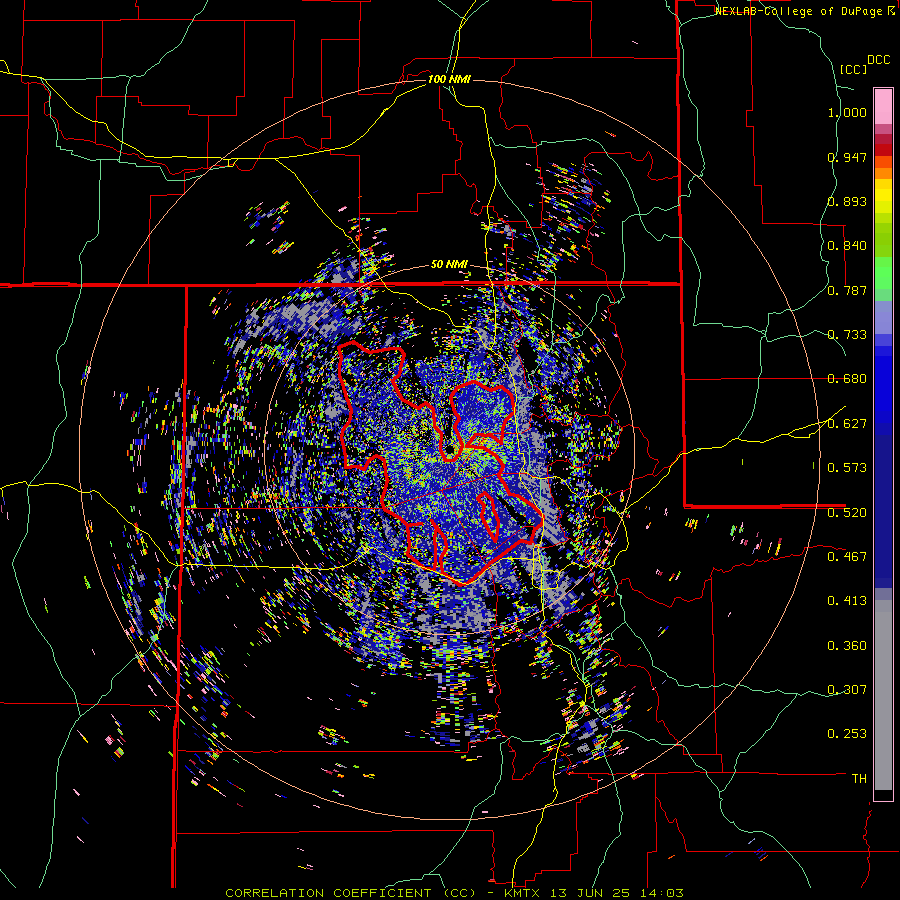
Task: Click the 0.253 legend value
Action: 847,734
